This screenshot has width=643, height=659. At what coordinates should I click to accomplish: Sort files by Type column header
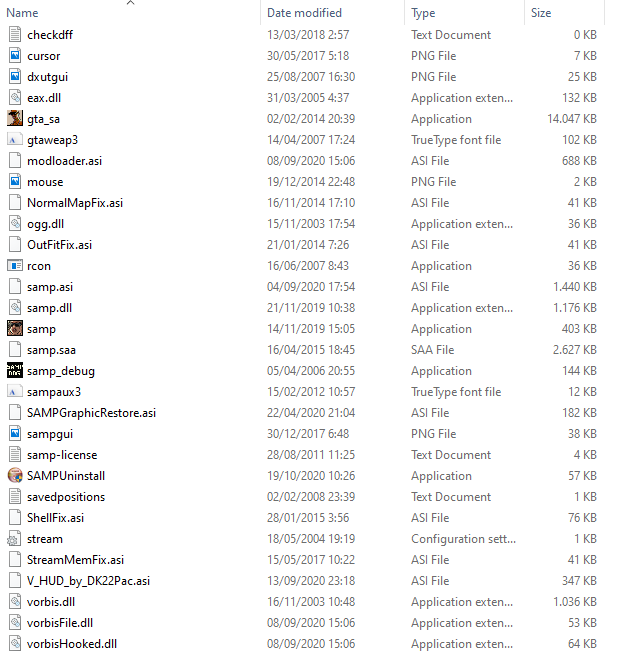pos(423,13)
